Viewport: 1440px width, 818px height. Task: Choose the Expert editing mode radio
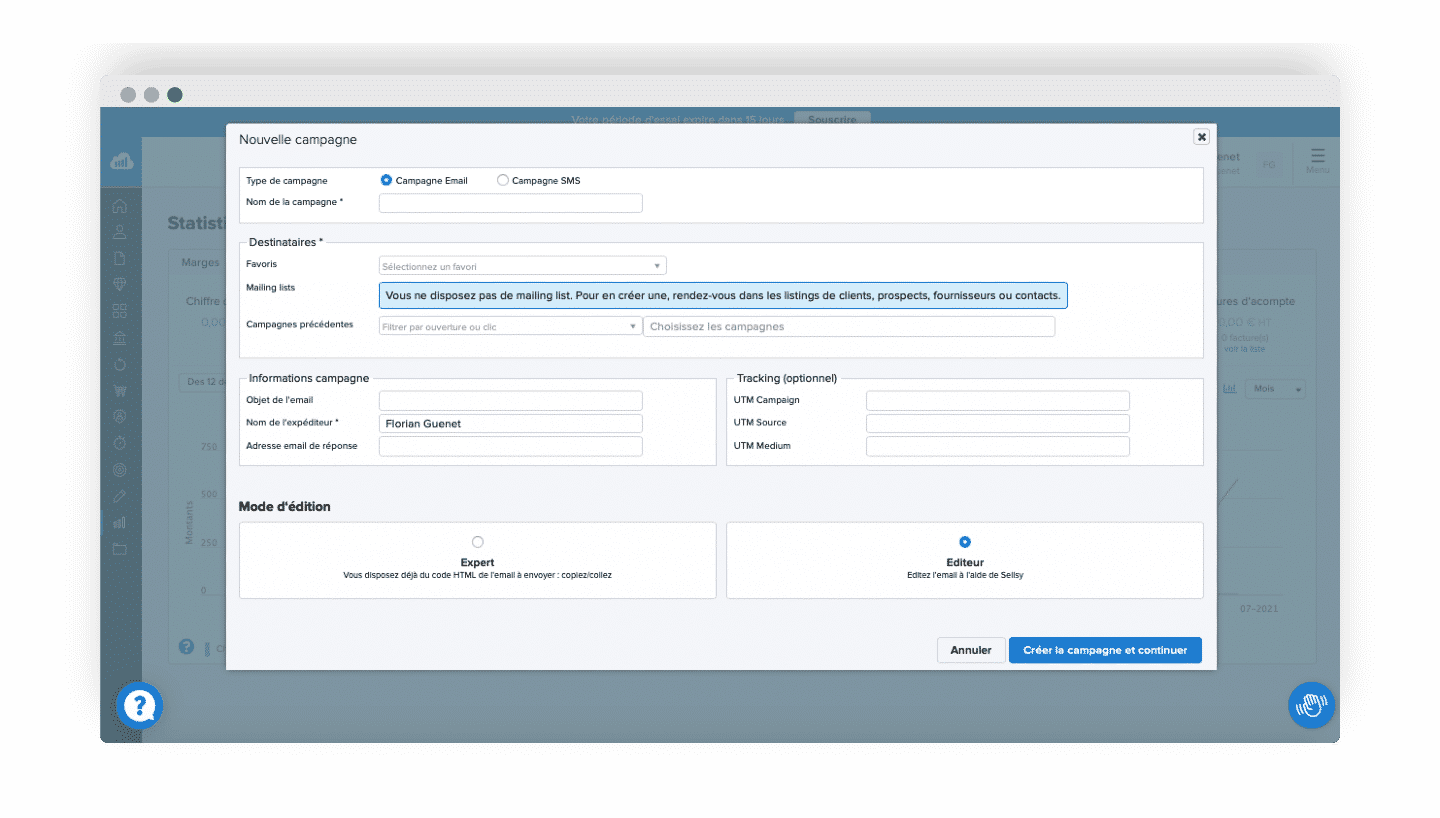(477, 542)
